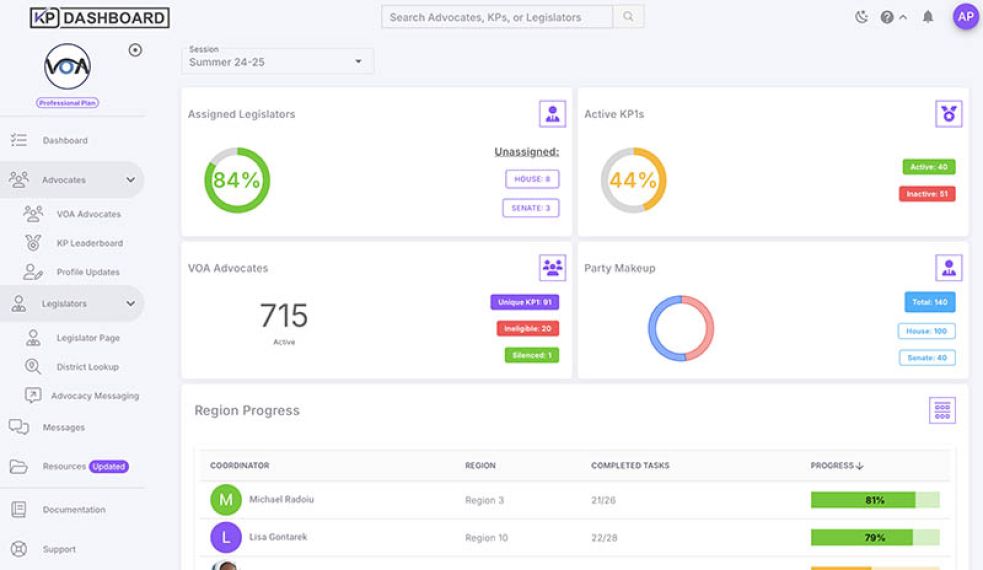Open the AP user avatar menu
The height and width of the screenshot is (570, 983).
(965, 17)
